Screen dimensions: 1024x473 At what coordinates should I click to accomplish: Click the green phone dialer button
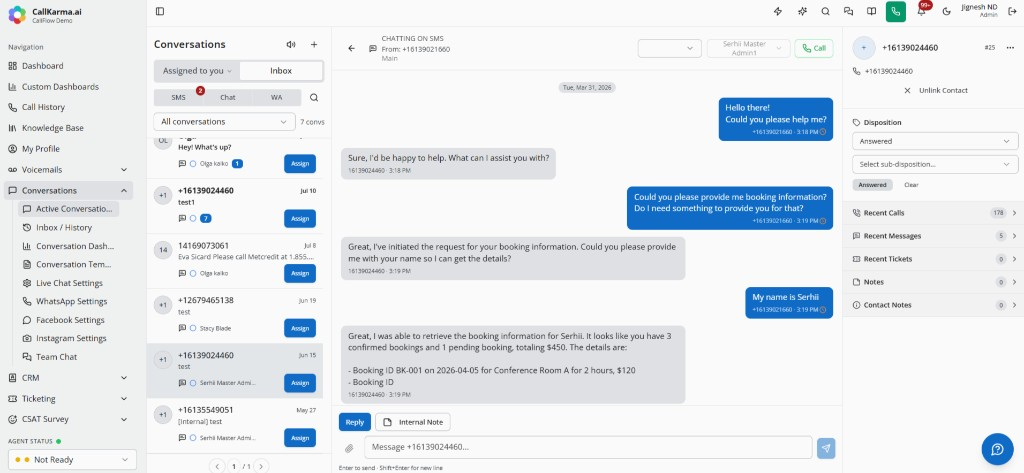[895, 11]
